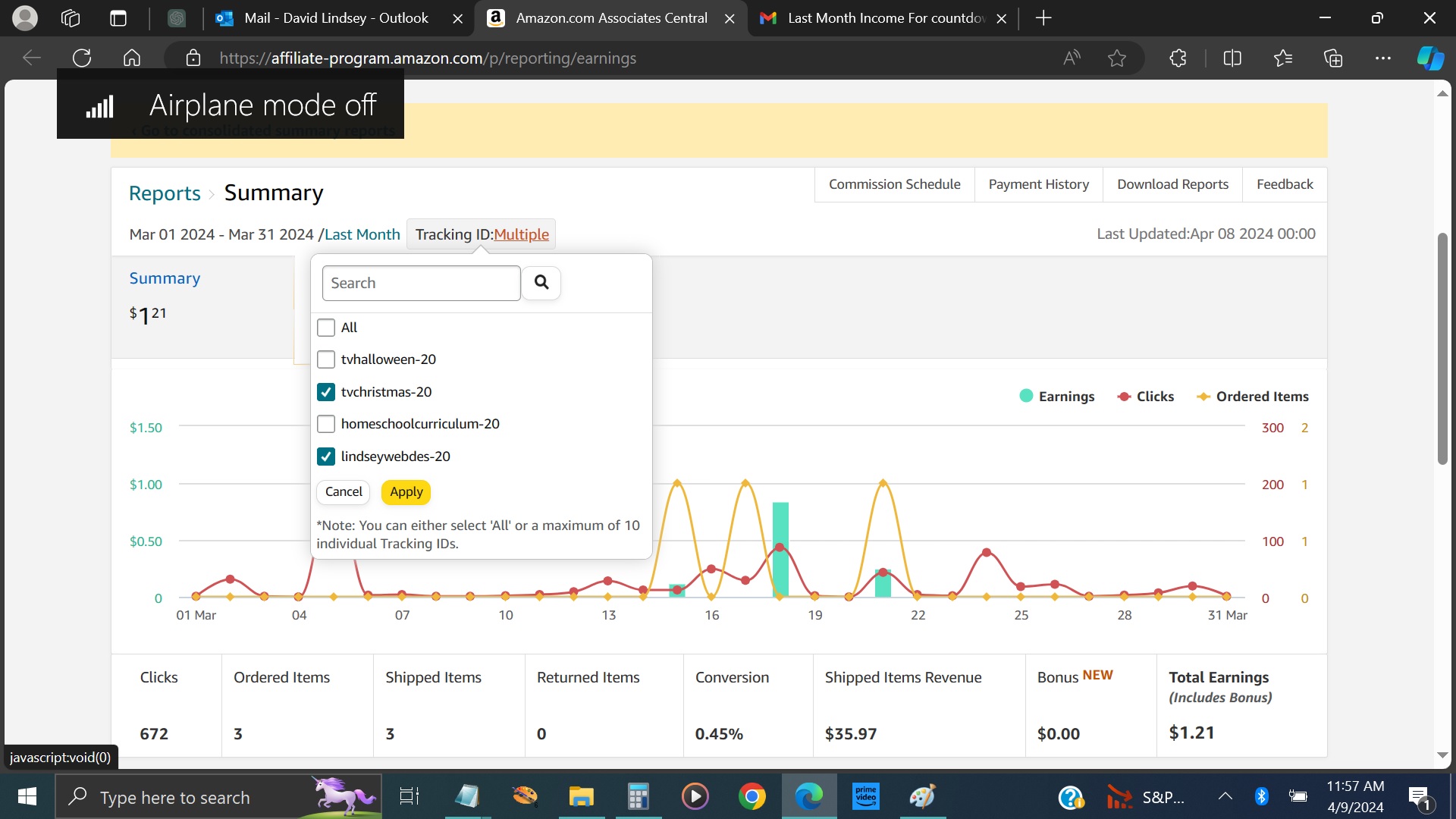Open battery status tray icon
This screenshot has width=1456, height=819.
click(x=1298, y=796)
